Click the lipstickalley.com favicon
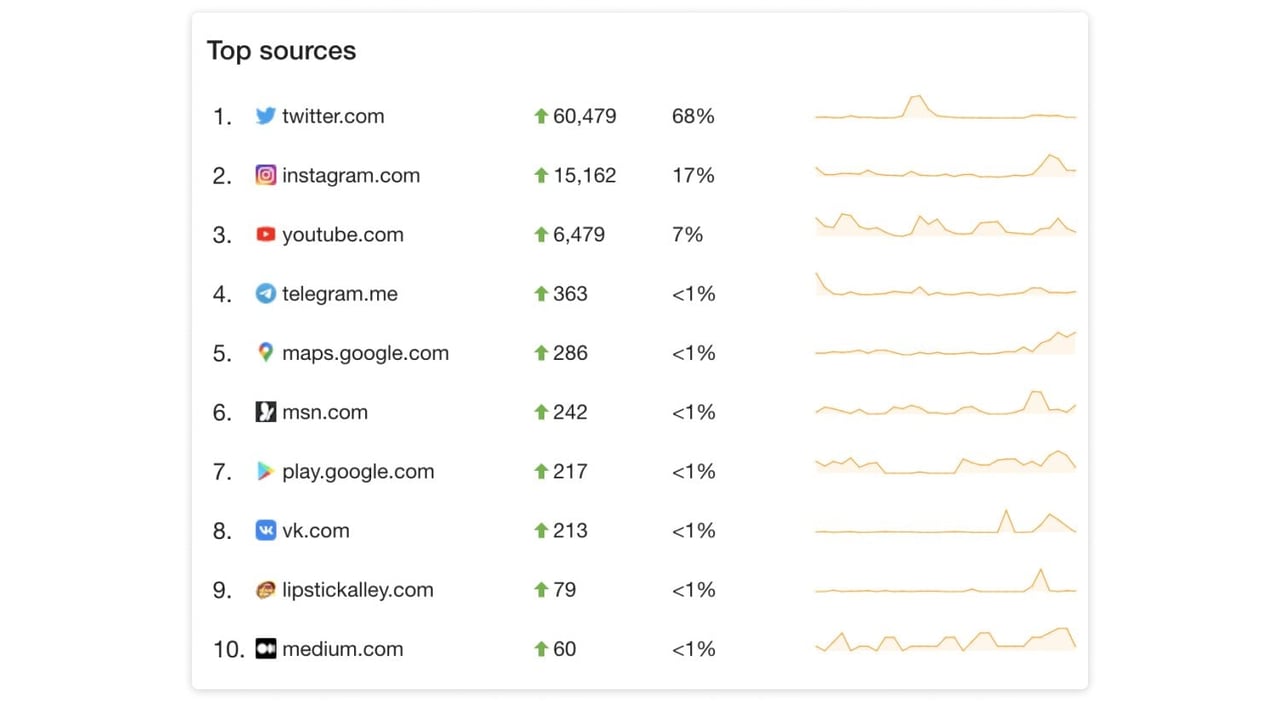Image resolution: width=1280 pixels, height=701 pixels. click(x=265, y=590)
